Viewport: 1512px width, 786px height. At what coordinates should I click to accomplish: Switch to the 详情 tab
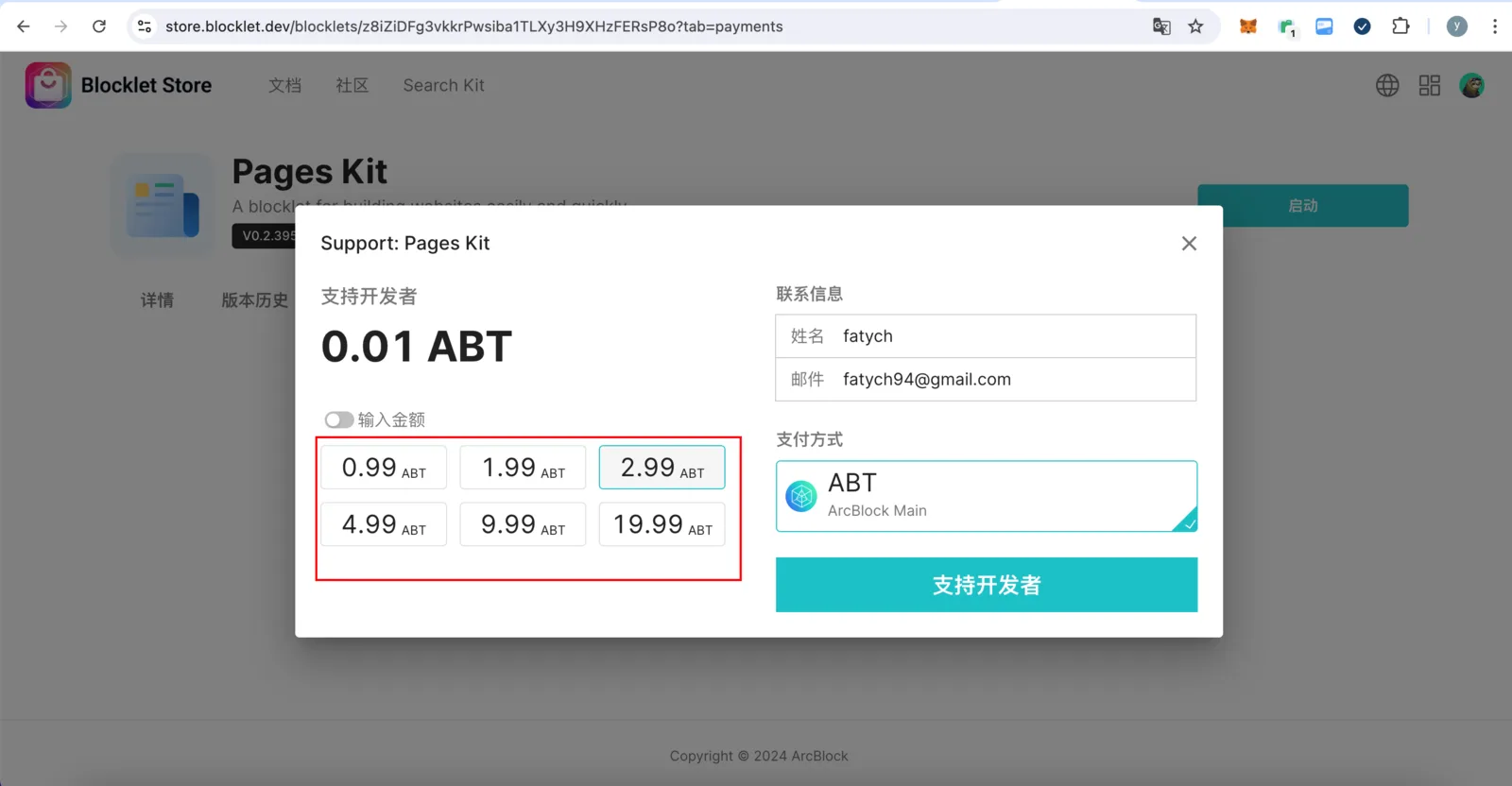[157, 300]
